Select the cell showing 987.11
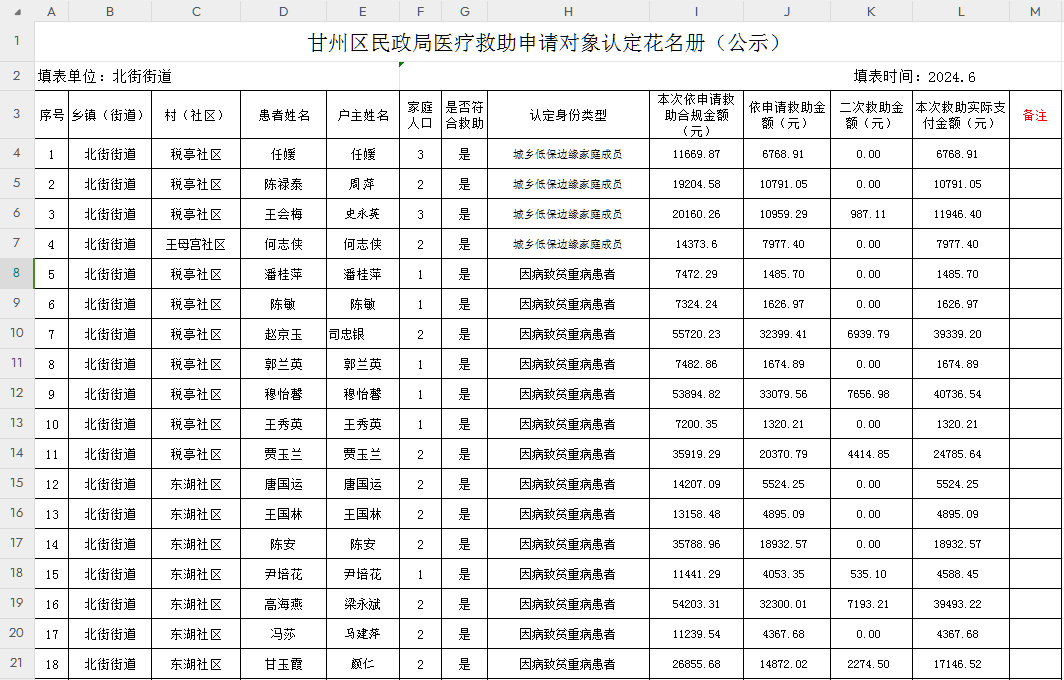 click(x=870, y=214)
